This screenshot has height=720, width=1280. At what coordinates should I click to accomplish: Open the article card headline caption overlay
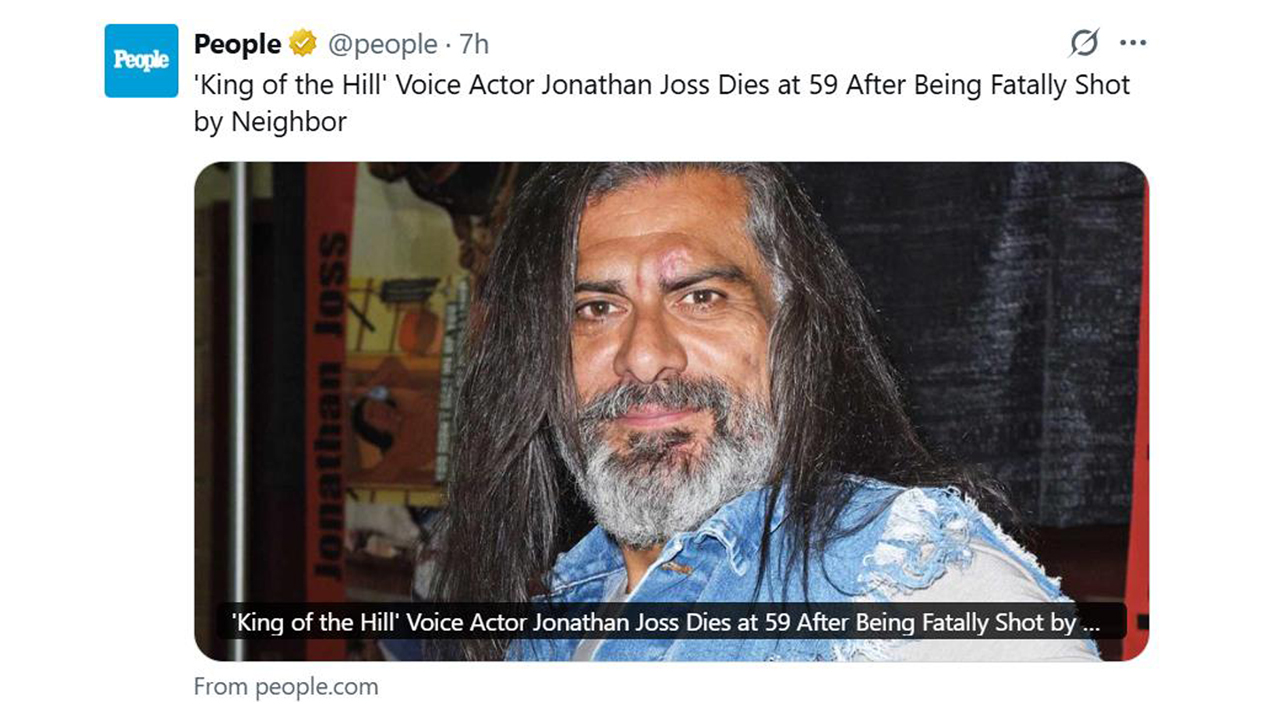666,622
